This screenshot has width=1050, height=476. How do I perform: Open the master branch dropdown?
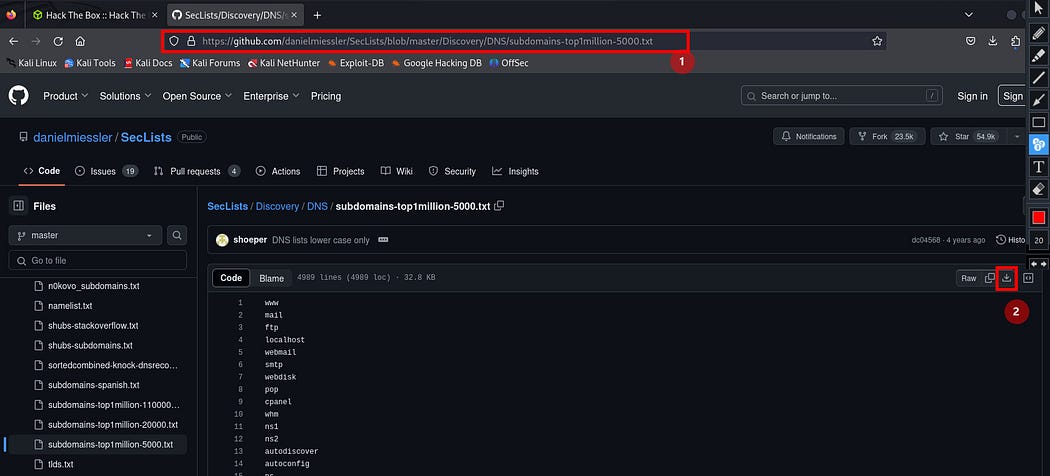pos(86,236)
